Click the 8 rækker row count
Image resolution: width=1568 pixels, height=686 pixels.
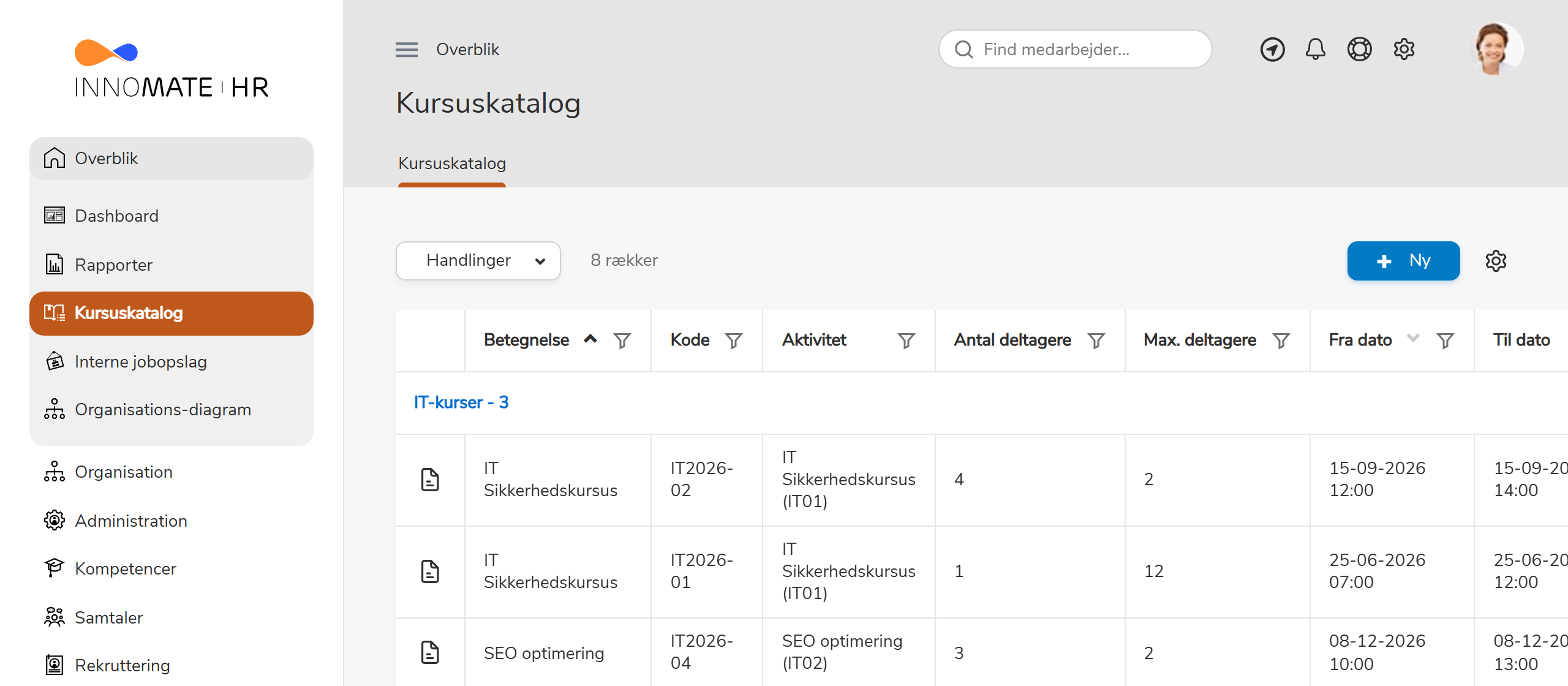click(624, 261)
